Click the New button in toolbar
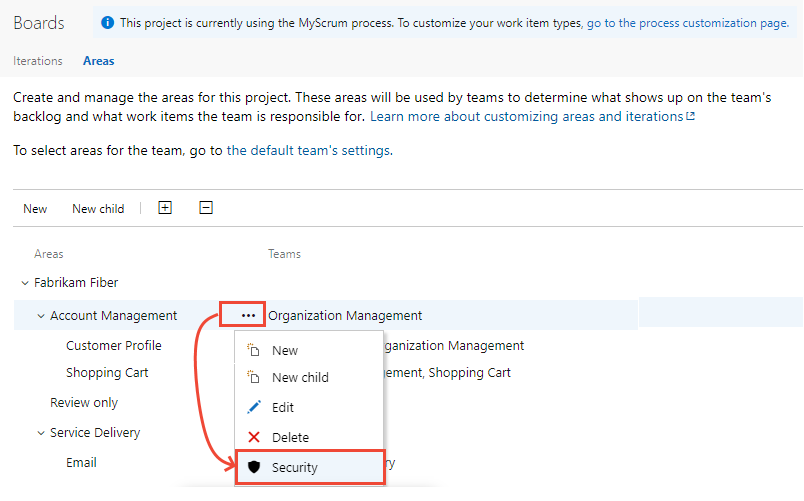Screen dimensions: 804x501 tap(35, 209)
